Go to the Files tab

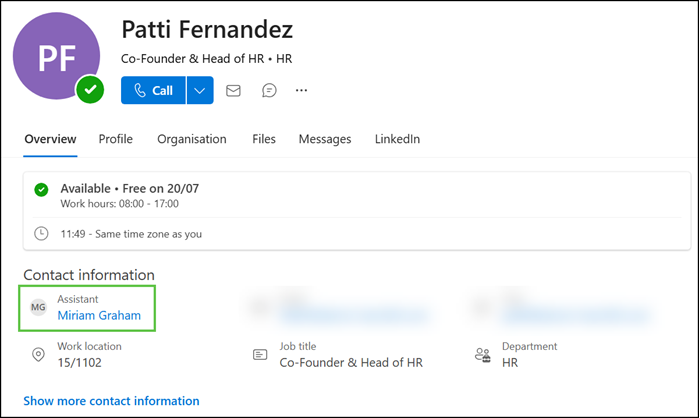264,139
